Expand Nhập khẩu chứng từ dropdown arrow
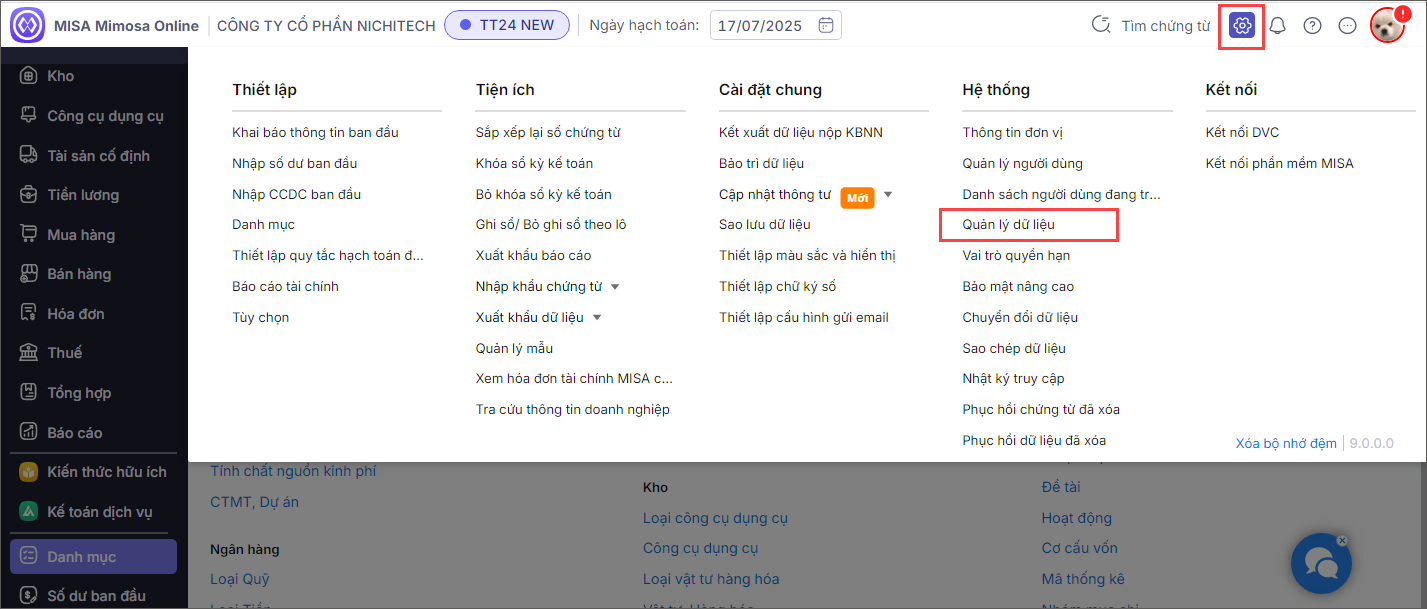1427x609 pixels. coord(615,287)
